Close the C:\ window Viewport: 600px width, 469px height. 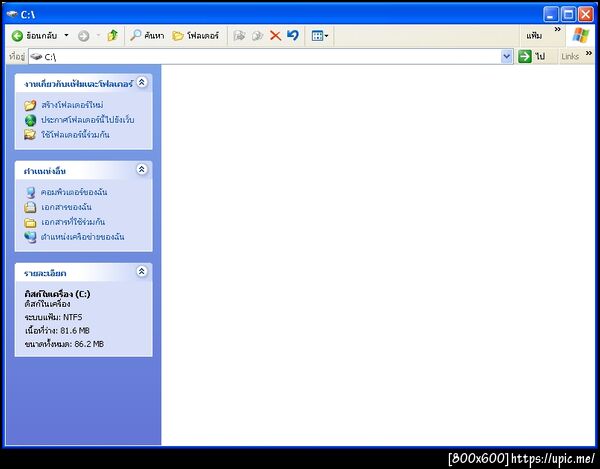[586, 15]
